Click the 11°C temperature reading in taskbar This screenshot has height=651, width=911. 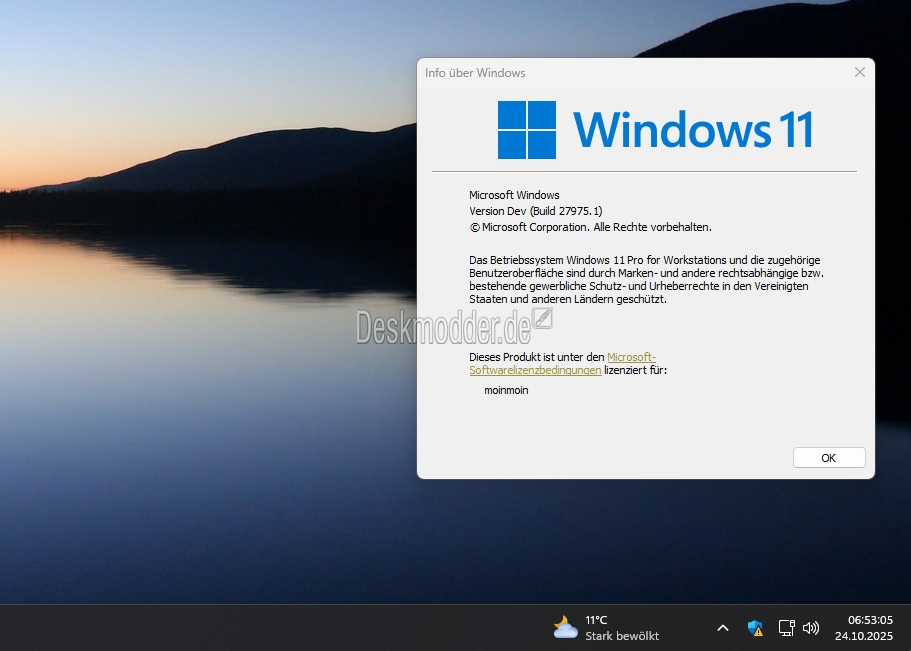[x=596, y=620]
